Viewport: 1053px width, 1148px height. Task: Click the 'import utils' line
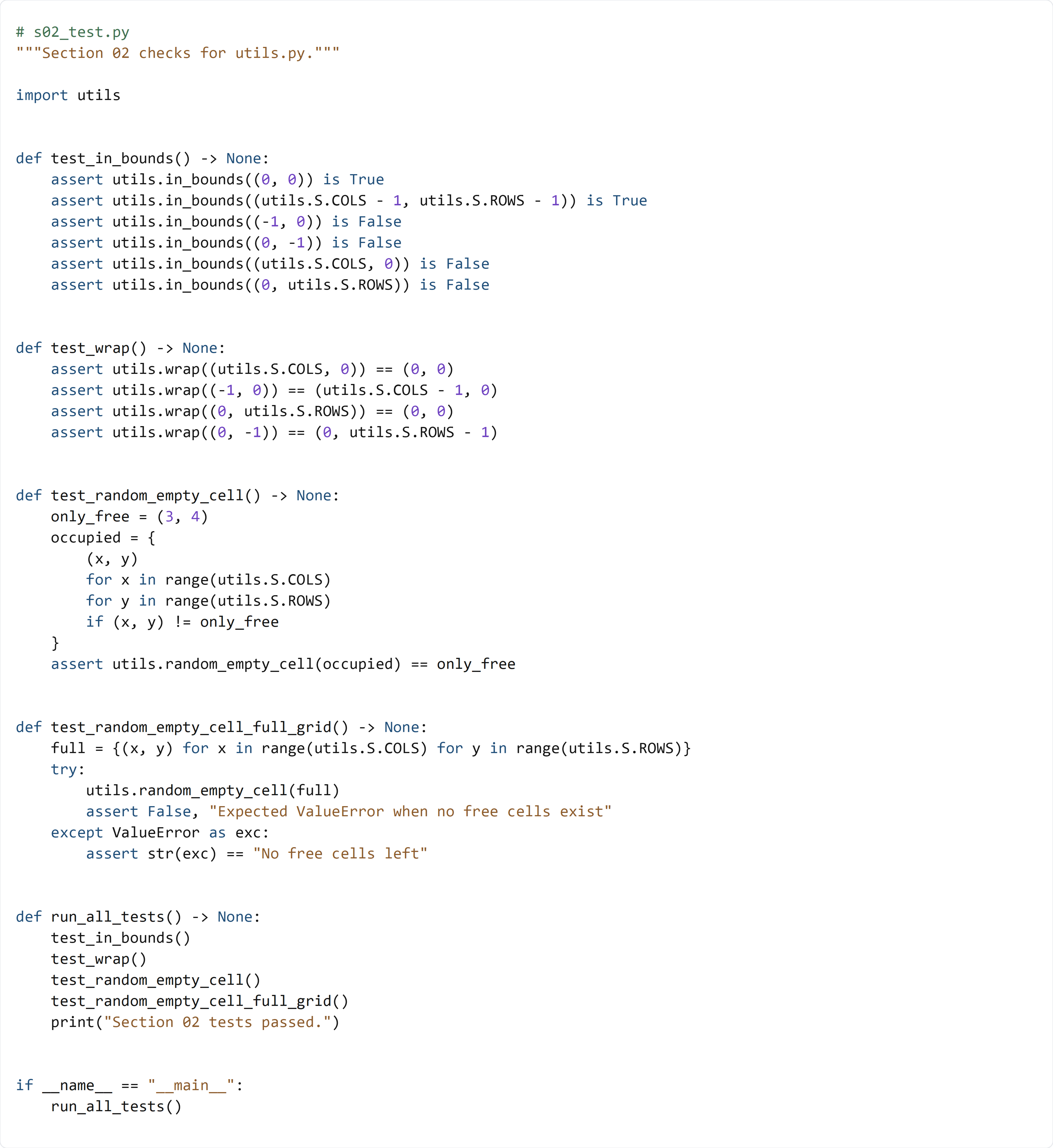point(68,96)
